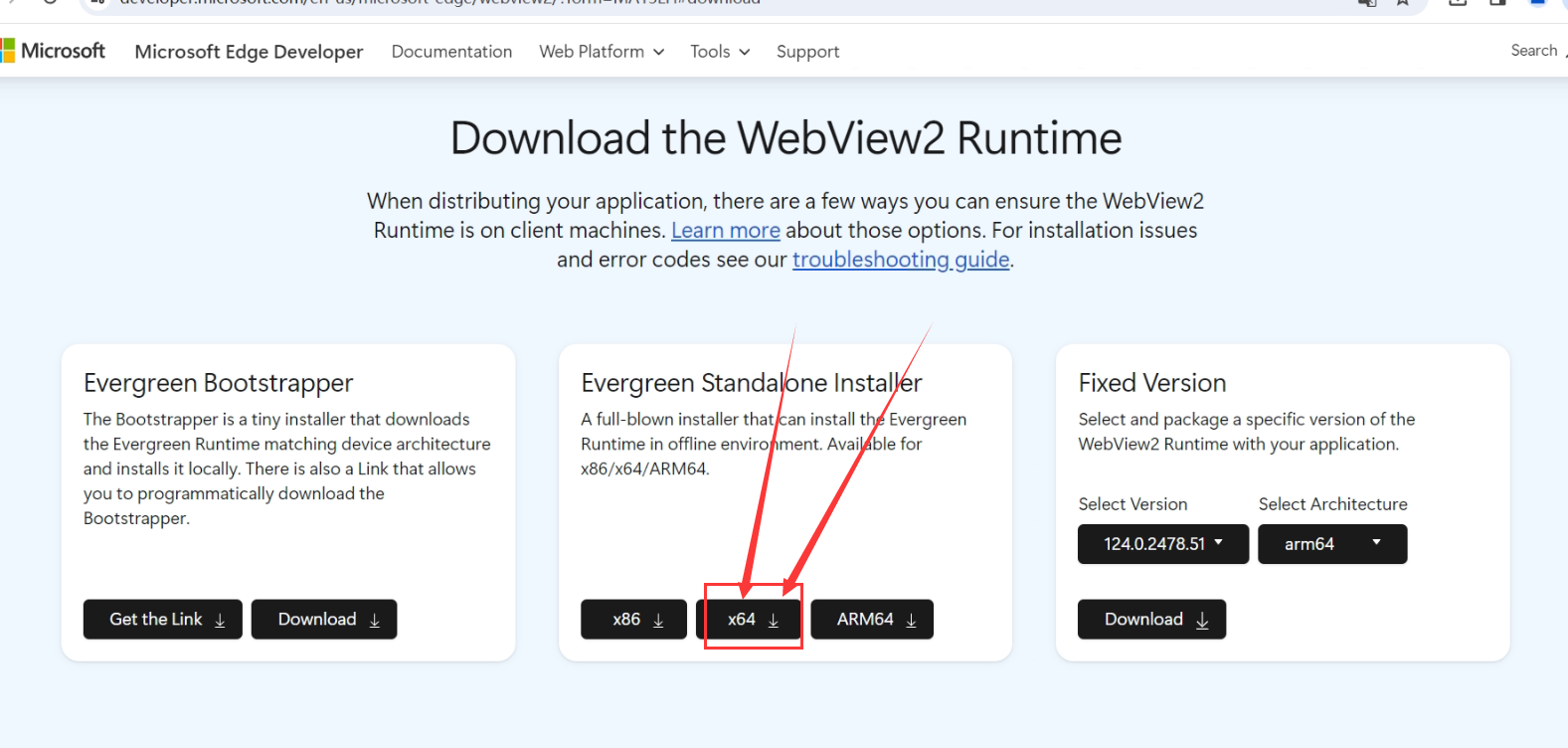Open the Microsoft Edge Developer home link
This screenshot has height=748, width=1568.
[x=249, y=52]
